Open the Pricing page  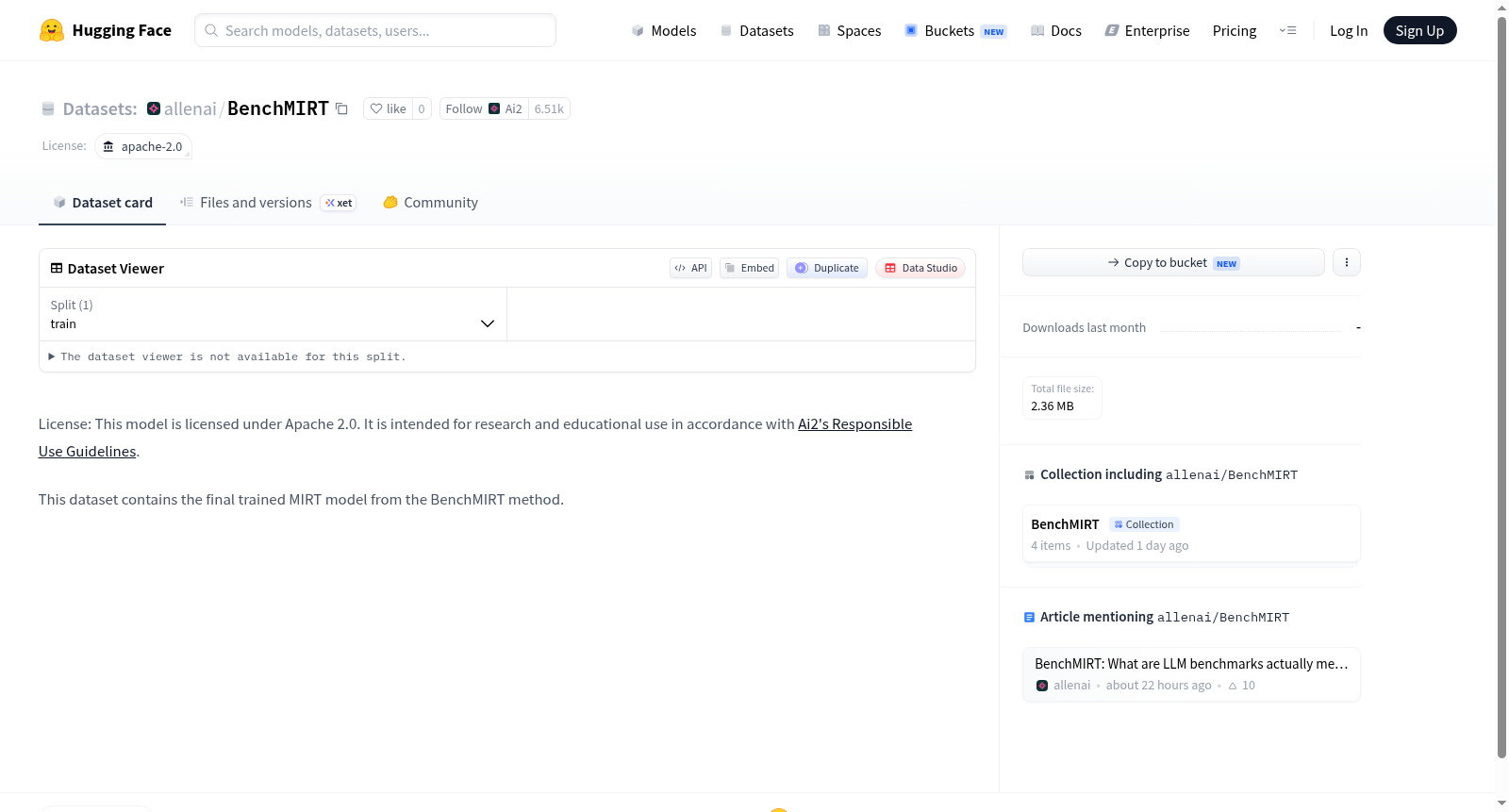[1235, 30]
